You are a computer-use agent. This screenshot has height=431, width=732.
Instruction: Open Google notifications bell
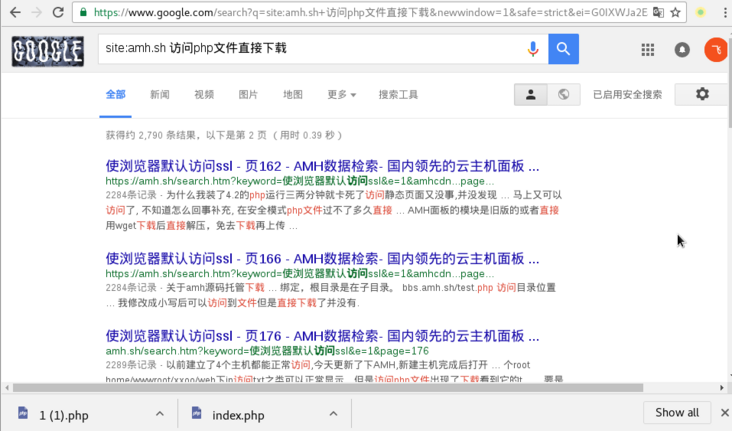[x=682, y=49]
